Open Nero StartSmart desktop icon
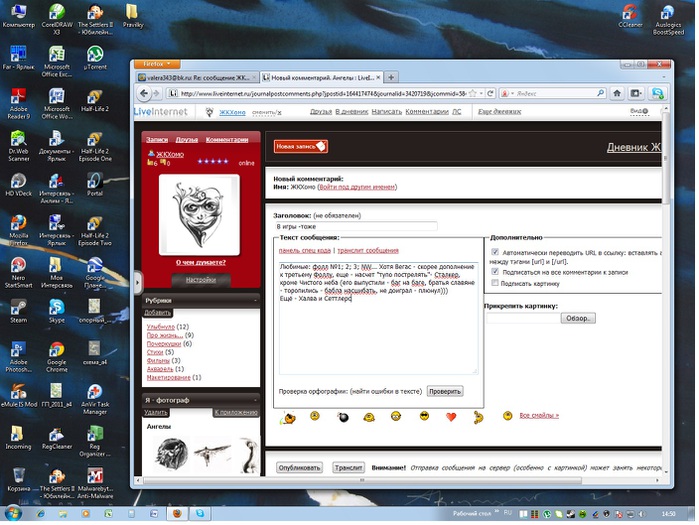 [x=18, y=272]
